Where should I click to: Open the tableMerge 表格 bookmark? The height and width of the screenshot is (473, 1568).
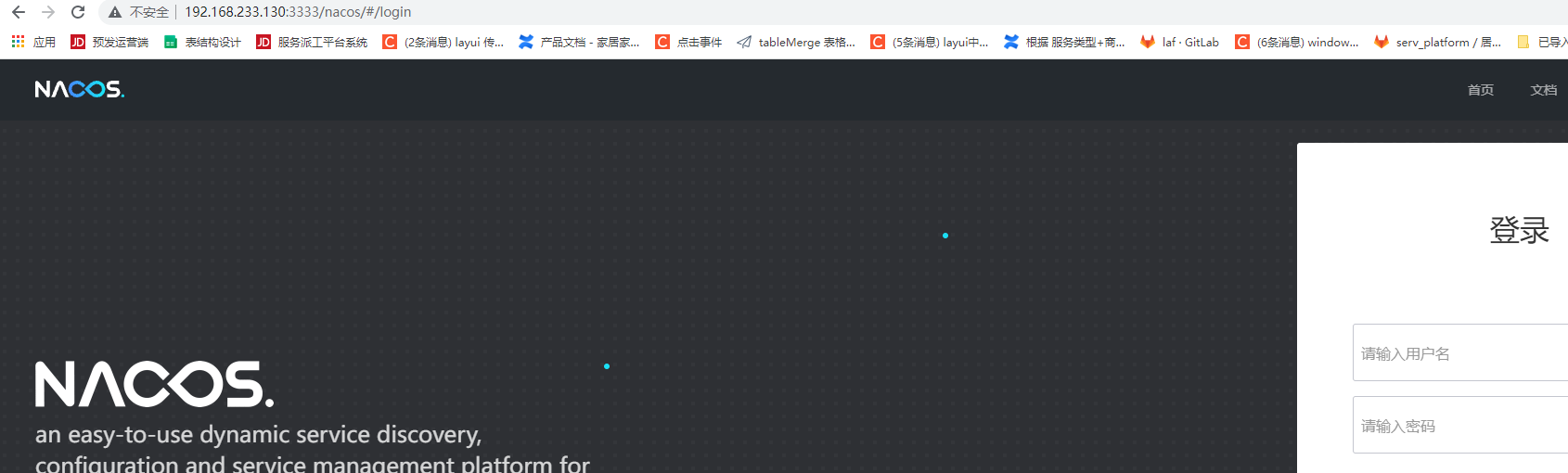(796, 42)
